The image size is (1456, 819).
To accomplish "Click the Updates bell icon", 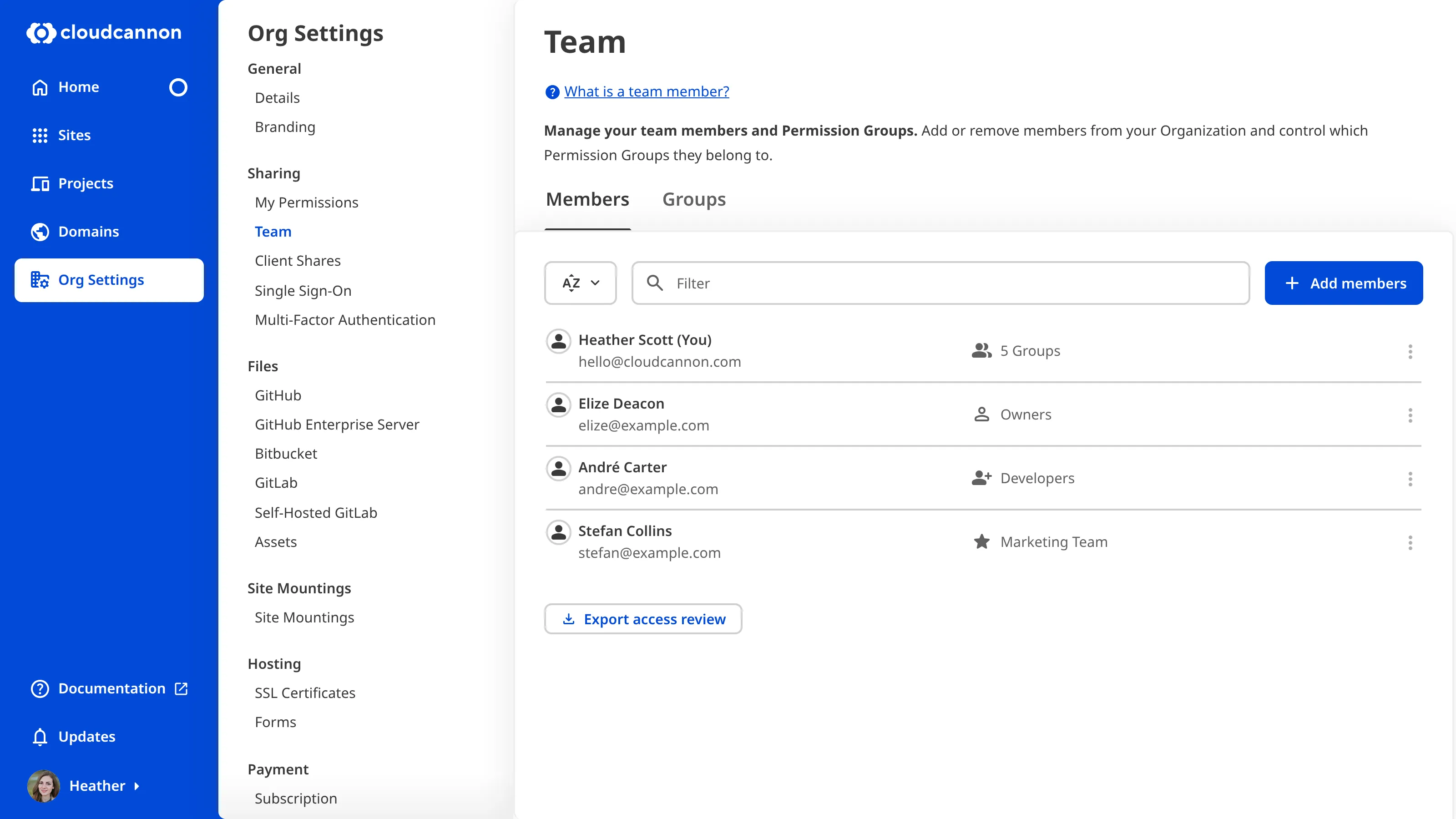I will point(40,737).
